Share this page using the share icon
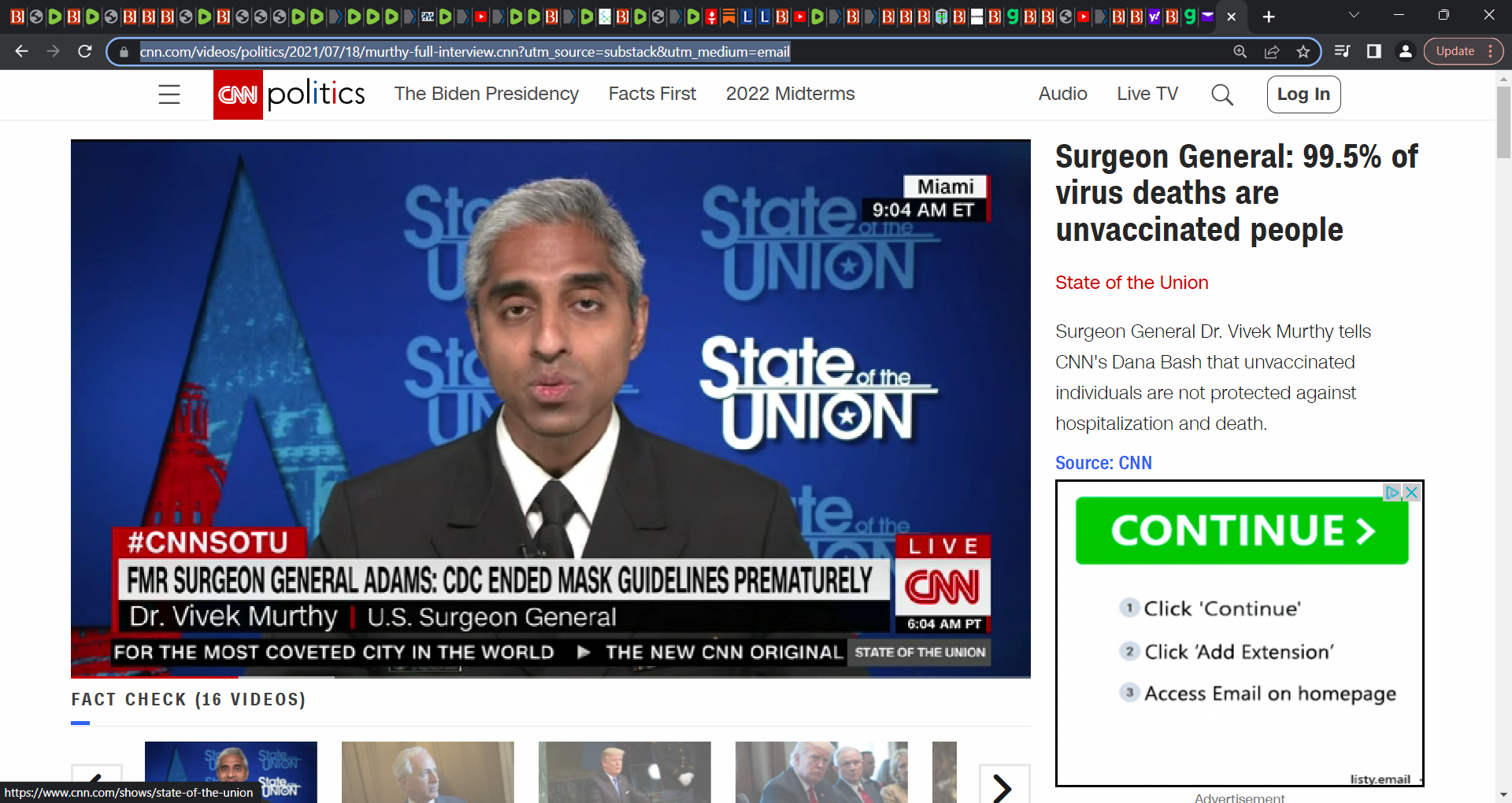The image size is (1512, 803). pyautogui.click(x=1271, y=51)
